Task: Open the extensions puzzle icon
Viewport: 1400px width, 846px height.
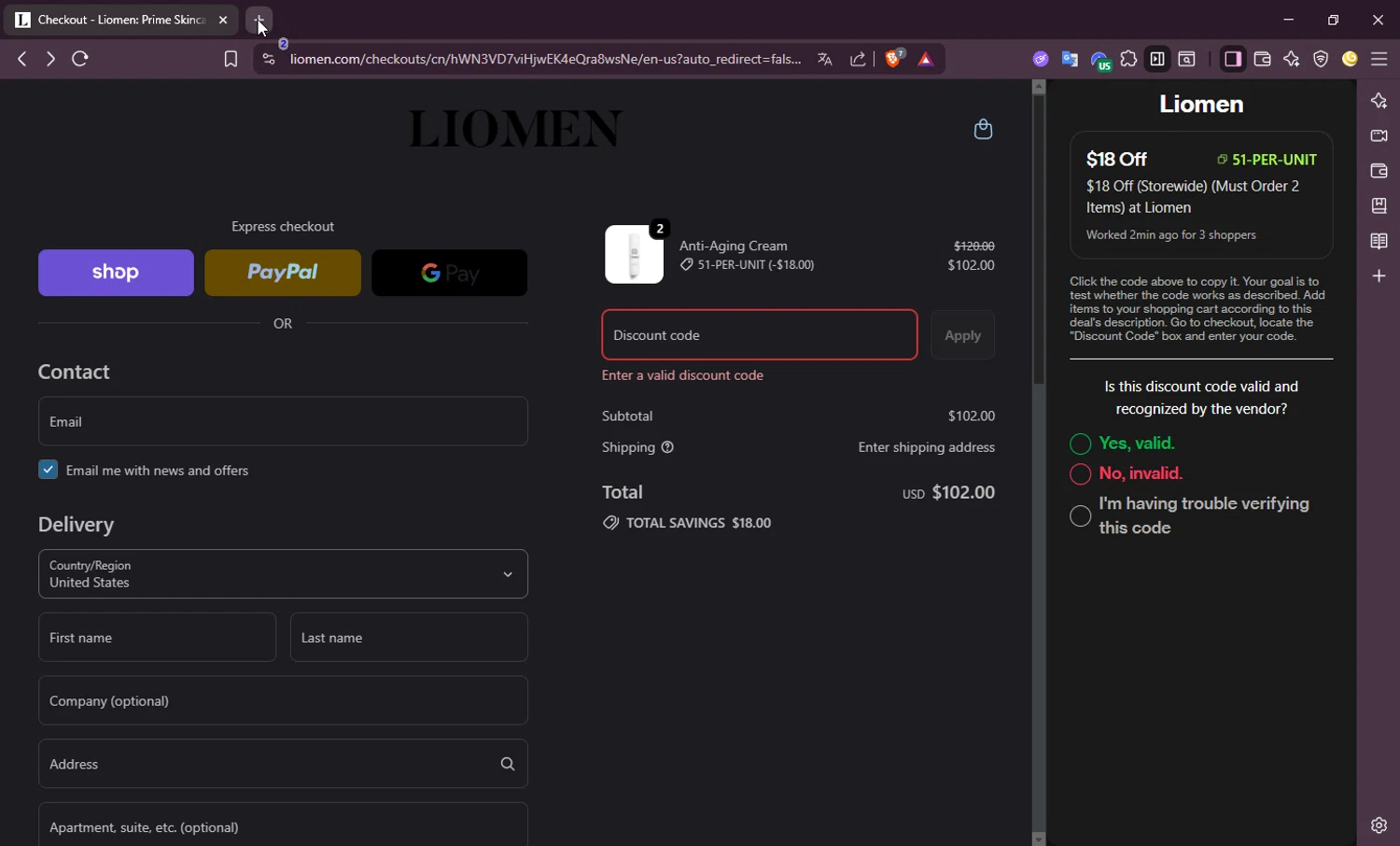Action: click(x=1128, y=59)
